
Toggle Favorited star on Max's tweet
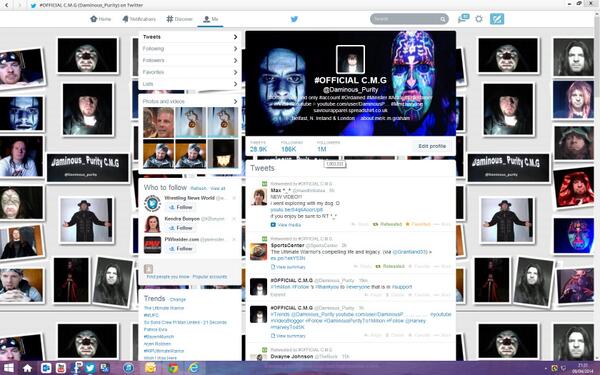pos(418,224)
